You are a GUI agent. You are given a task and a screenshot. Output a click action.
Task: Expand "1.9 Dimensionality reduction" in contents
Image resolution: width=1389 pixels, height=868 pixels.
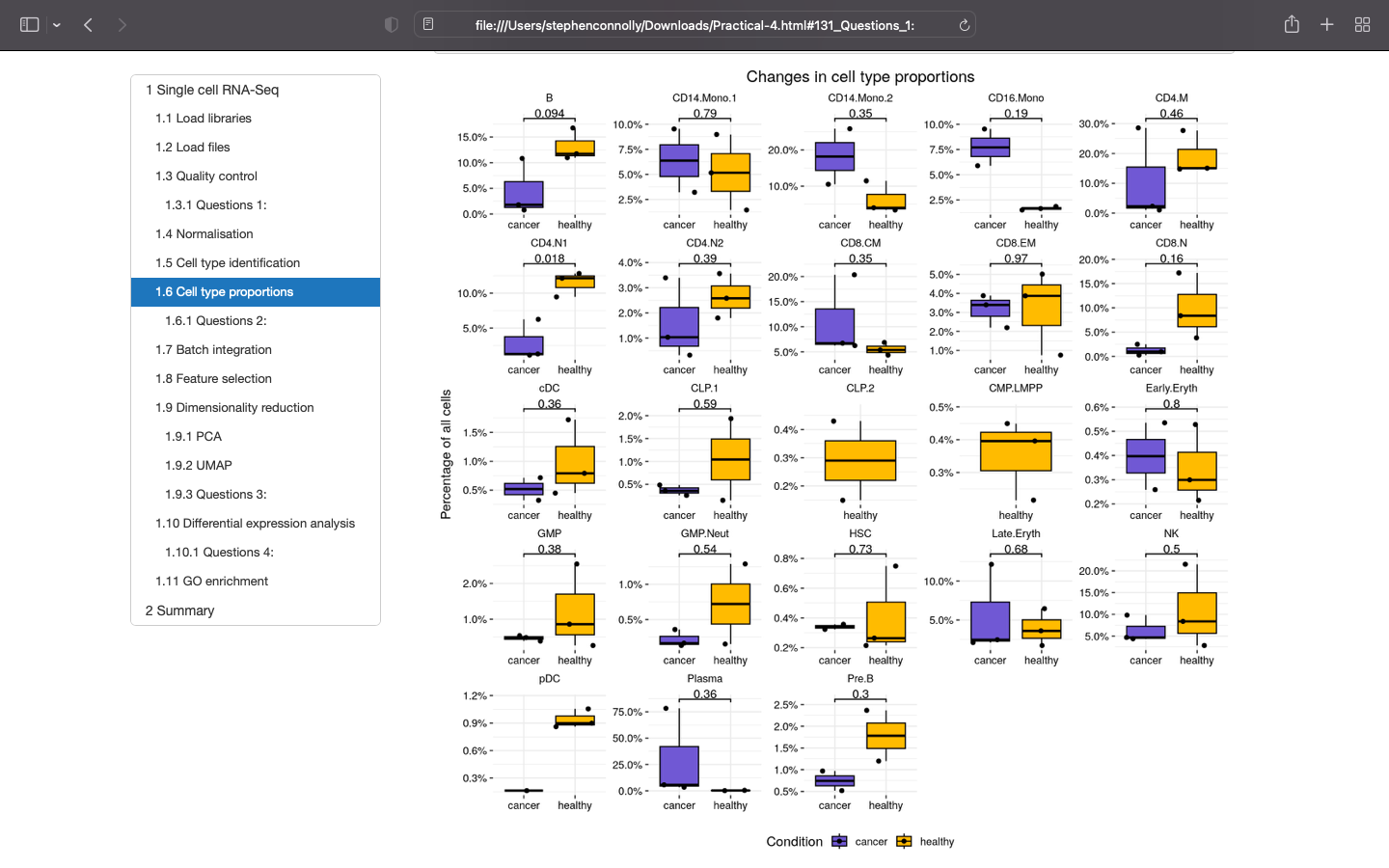pyautogui.click(x=236, y=407)
